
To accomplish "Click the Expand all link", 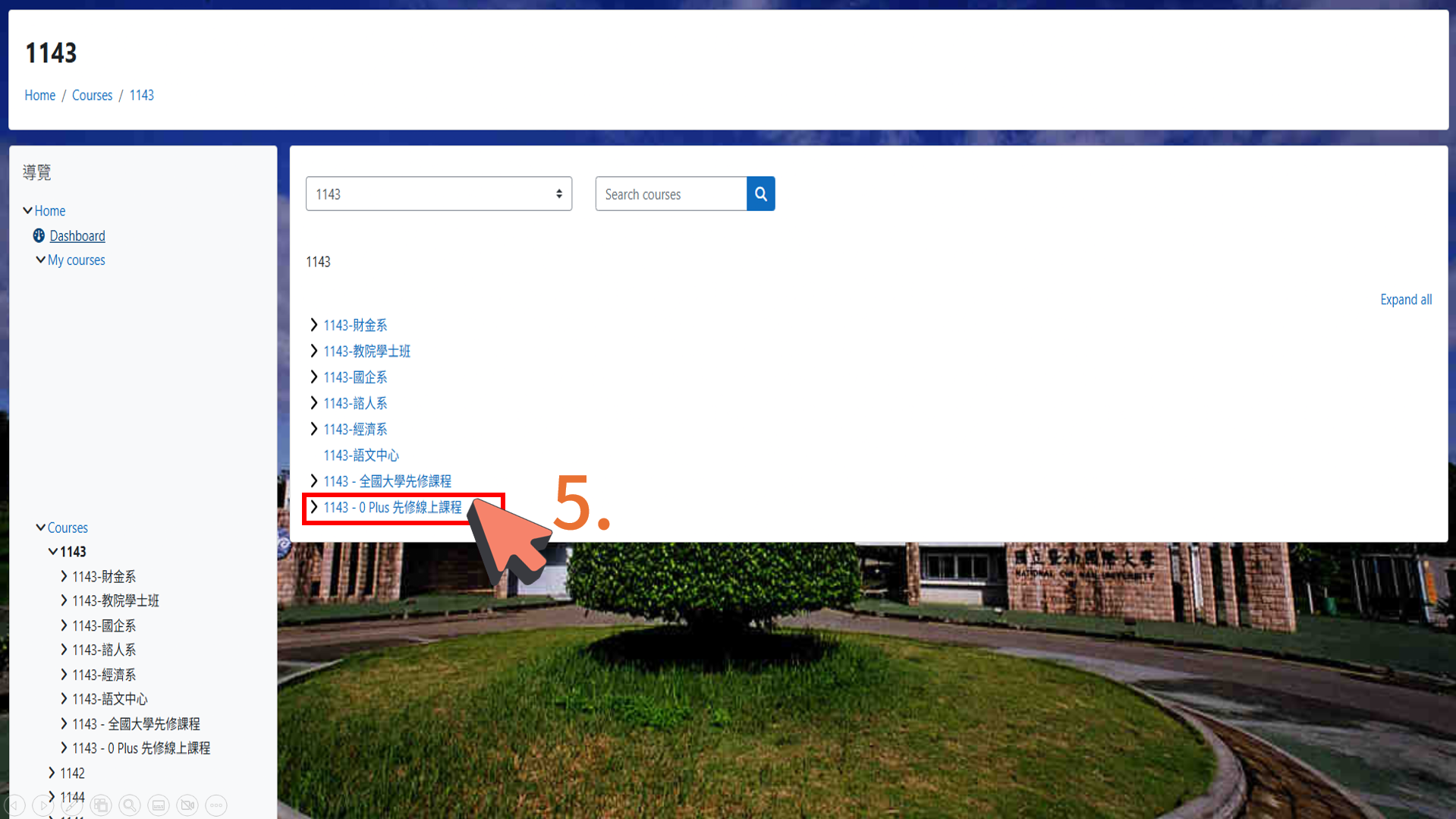I will tap(1406, 299).
